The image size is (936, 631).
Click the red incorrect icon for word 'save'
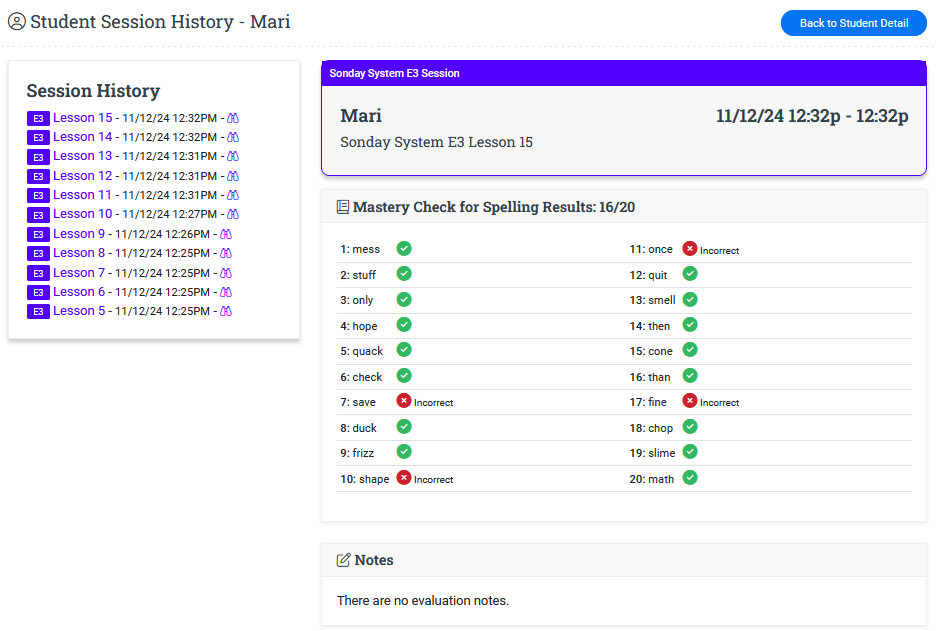(x=404, y=401)
